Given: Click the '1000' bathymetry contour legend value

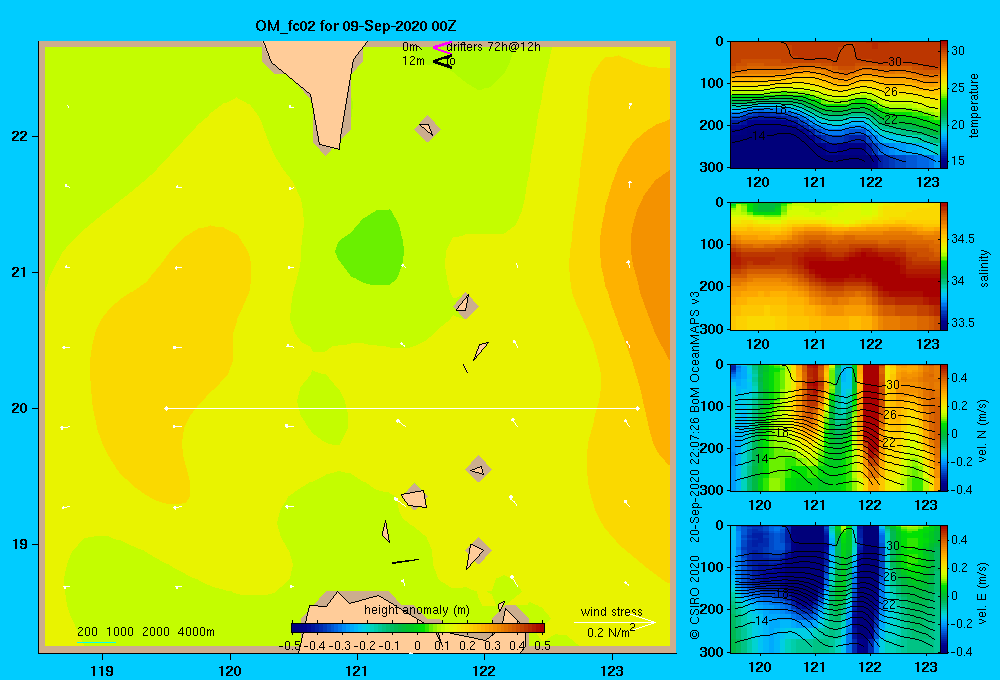Looking at the screenshot, I should pyautogui.click(x=120, y=632).
